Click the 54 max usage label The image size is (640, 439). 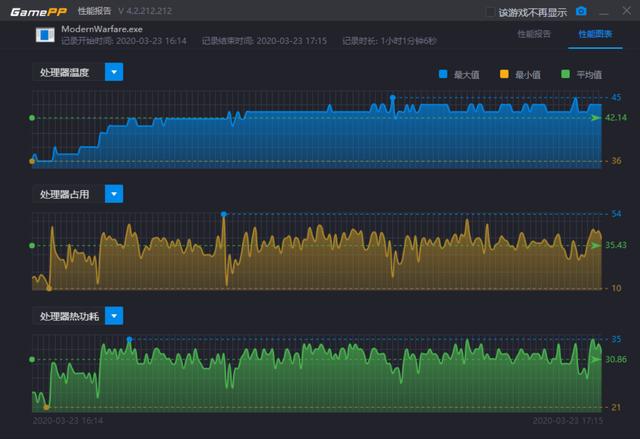pyautogui.click(x=616, y=214)
